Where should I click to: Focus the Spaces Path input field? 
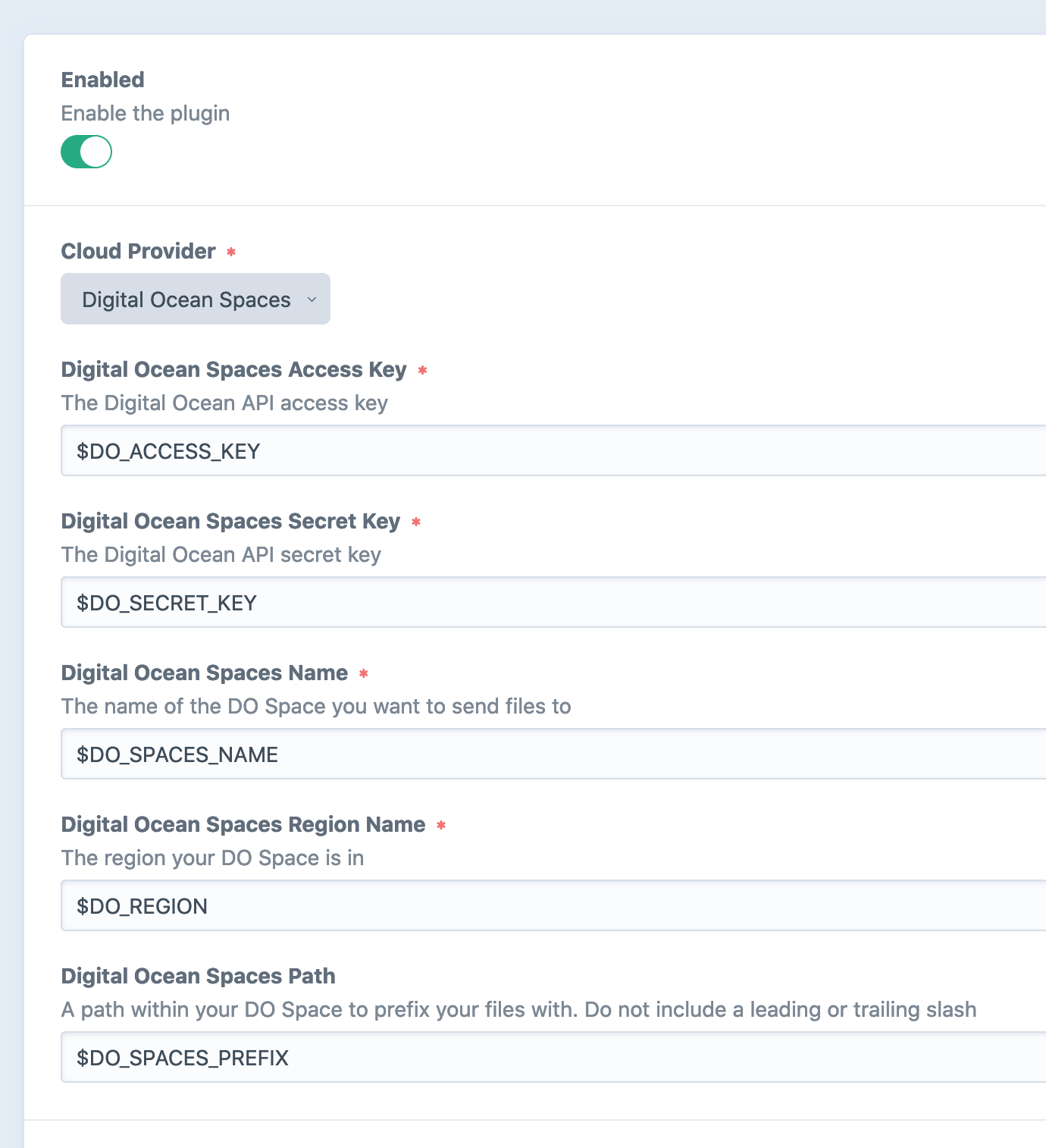[553, 1057]
